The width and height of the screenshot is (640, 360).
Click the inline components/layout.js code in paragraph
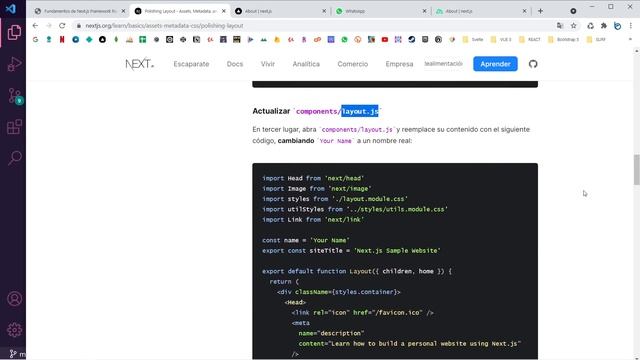pos(357,130)
